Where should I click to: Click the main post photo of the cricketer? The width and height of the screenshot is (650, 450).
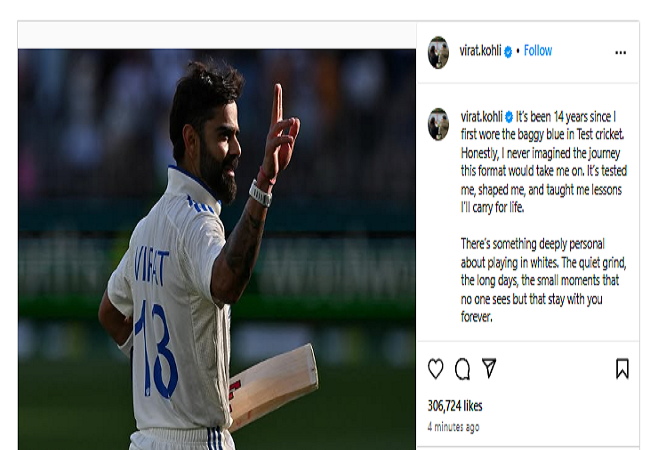coord(217,249)
